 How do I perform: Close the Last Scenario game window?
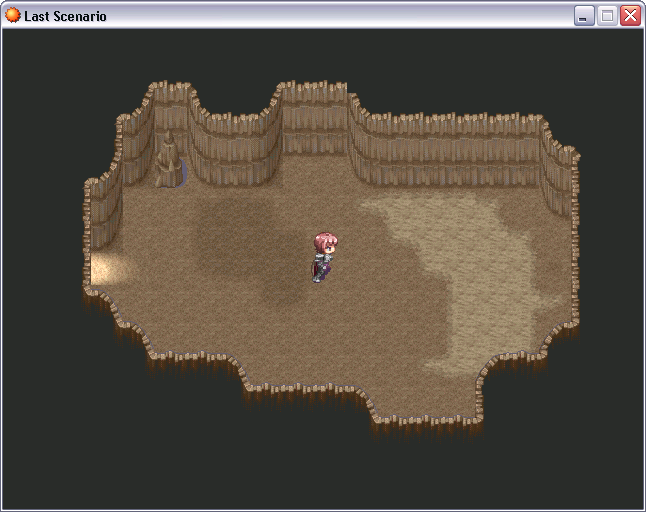[630, 16]
